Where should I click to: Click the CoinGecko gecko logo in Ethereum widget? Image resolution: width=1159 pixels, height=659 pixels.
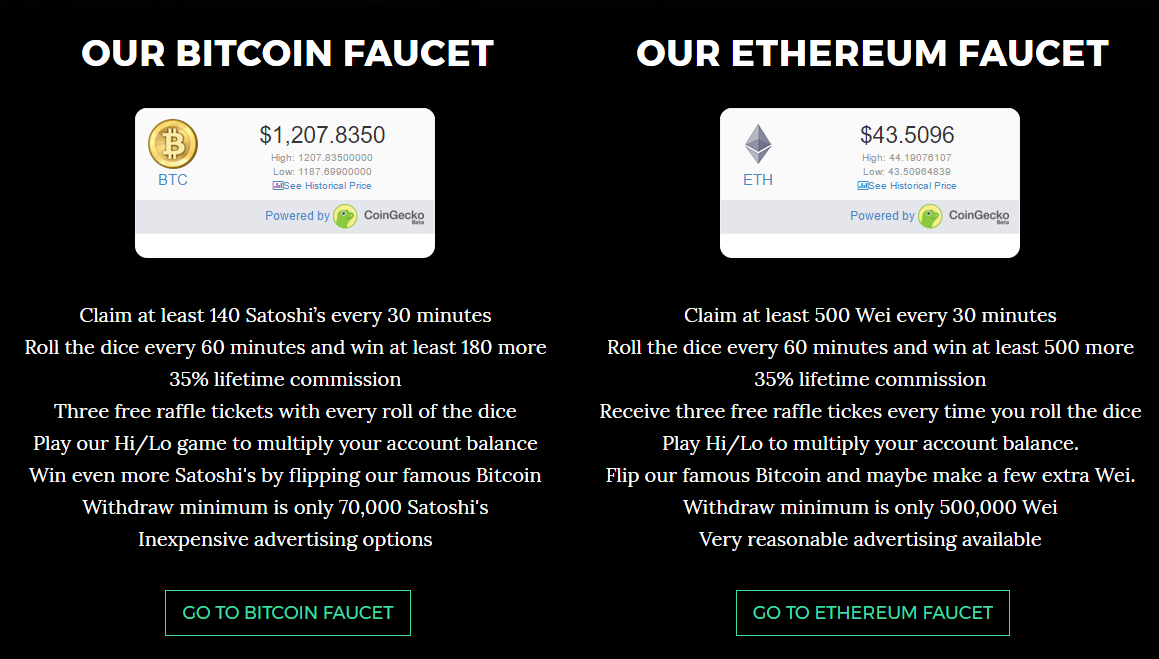point(930,216)
